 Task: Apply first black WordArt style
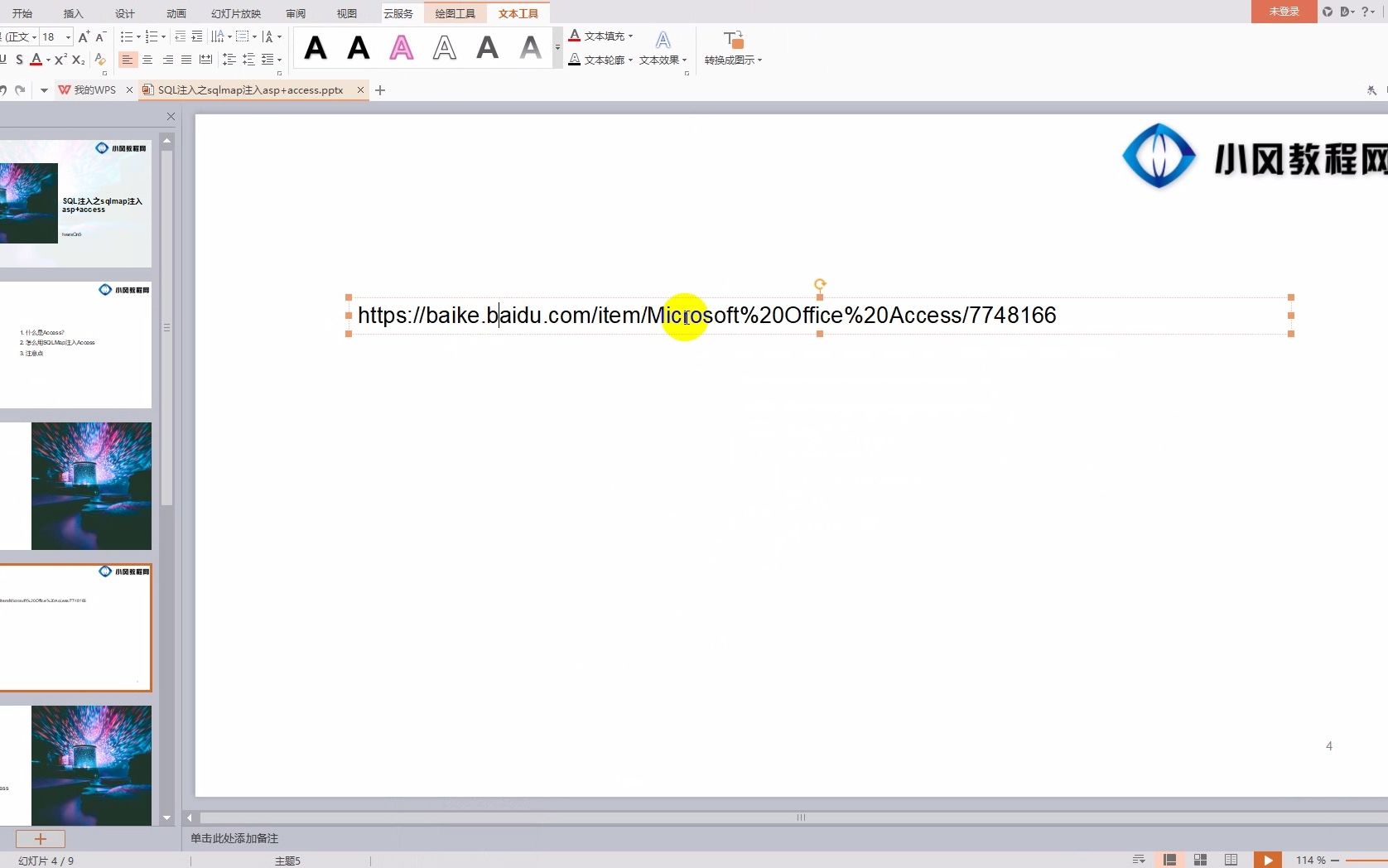click(x=316, y=48)
